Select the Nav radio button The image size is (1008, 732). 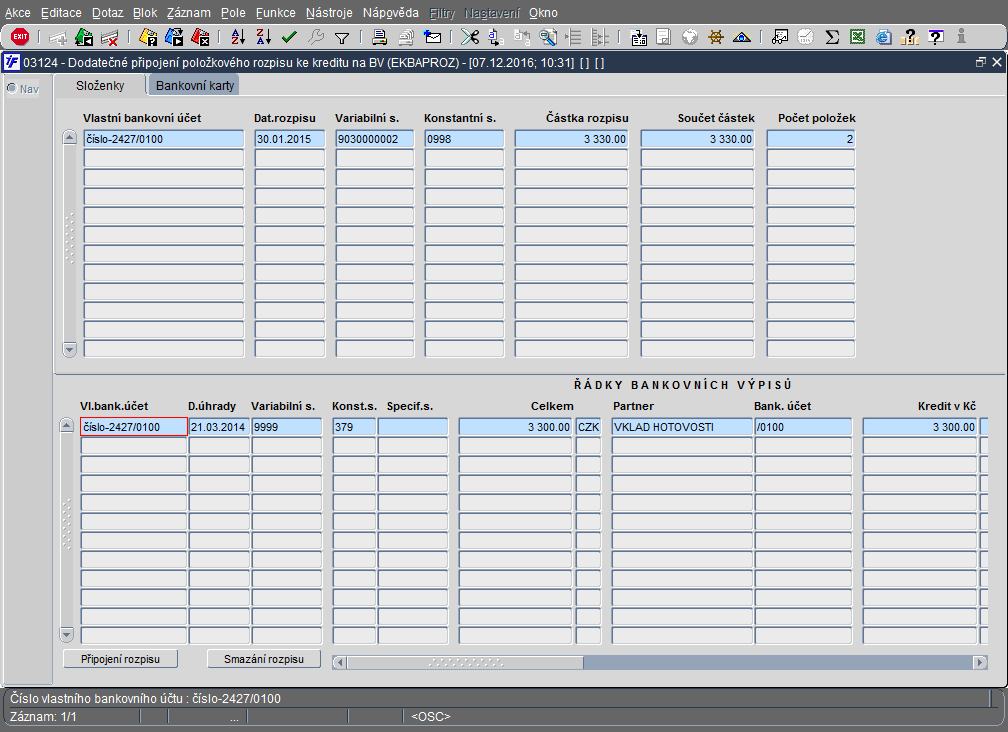[x=12, y=88]
